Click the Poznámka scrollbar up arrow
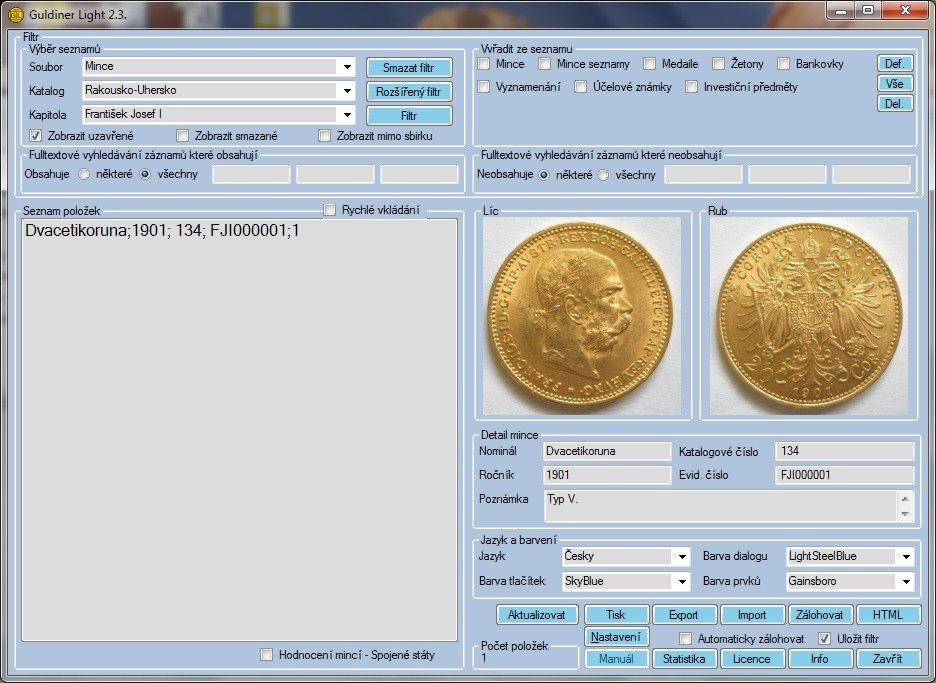Screen dimensions: 936x683 tap(906, 499)
